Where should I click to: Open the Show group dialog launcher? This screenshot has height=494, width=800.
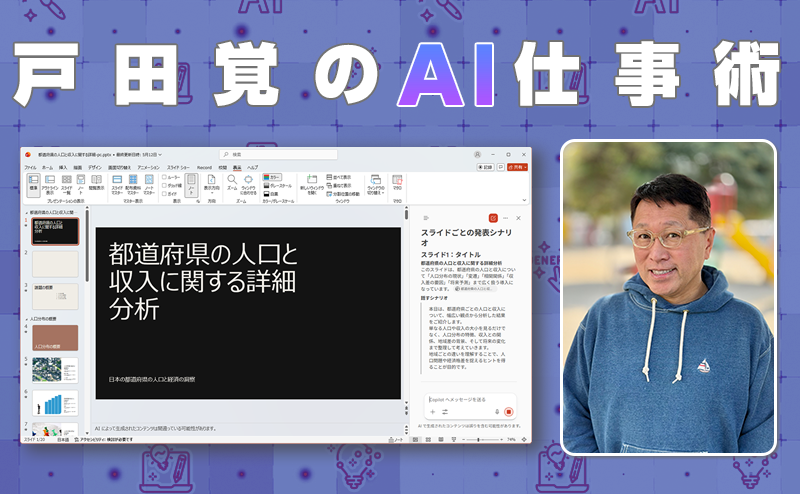pos(198,201)
